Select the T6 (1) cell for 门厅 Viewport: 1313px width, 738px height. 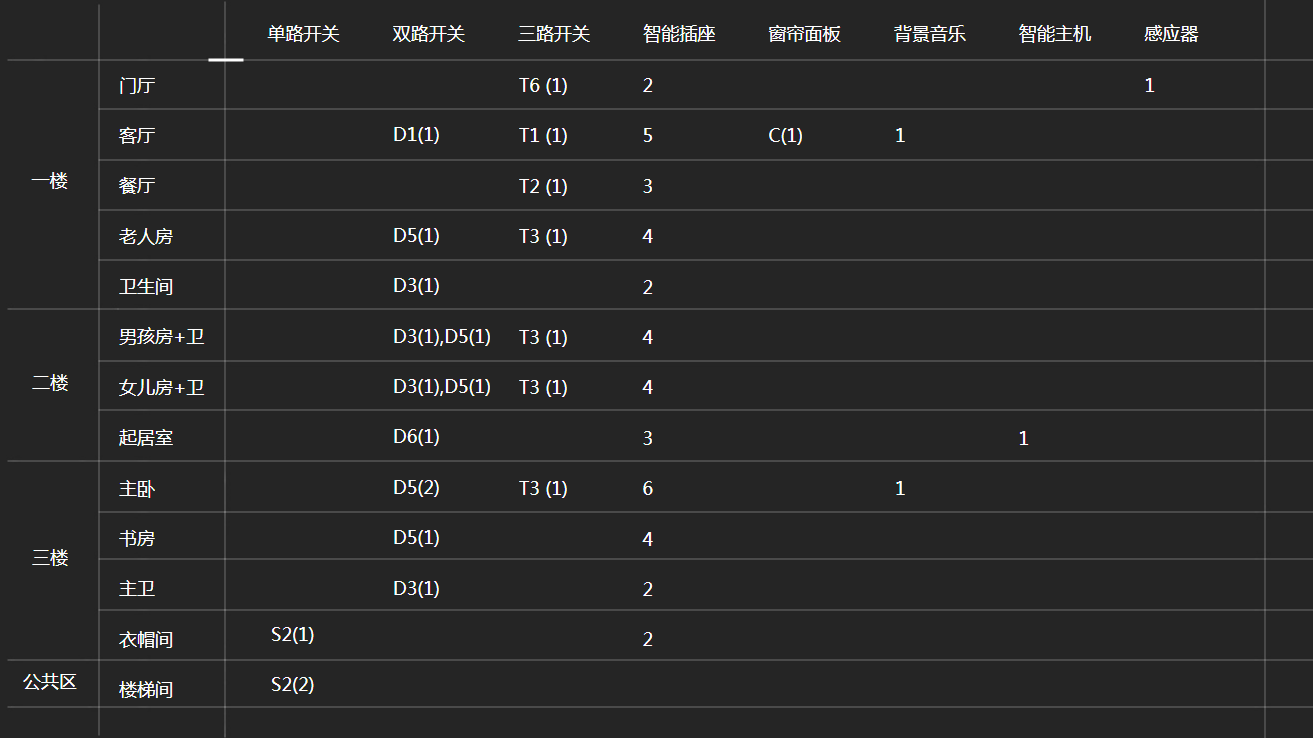point(543,86)
